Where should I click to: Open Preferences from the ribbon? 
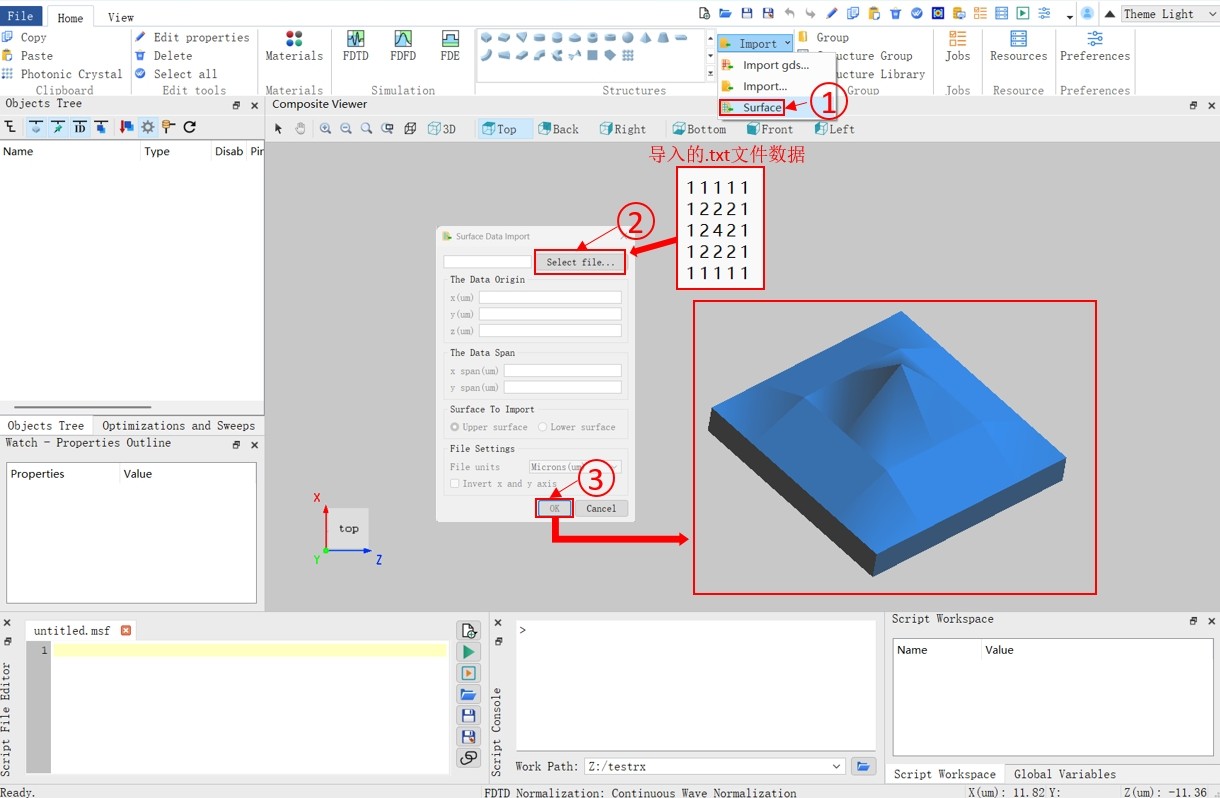pyautogui.click(x=1095, y=44)
